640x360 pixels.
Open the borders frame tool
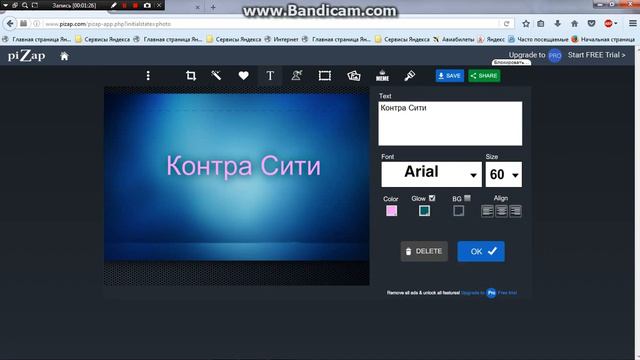(325, 76)
